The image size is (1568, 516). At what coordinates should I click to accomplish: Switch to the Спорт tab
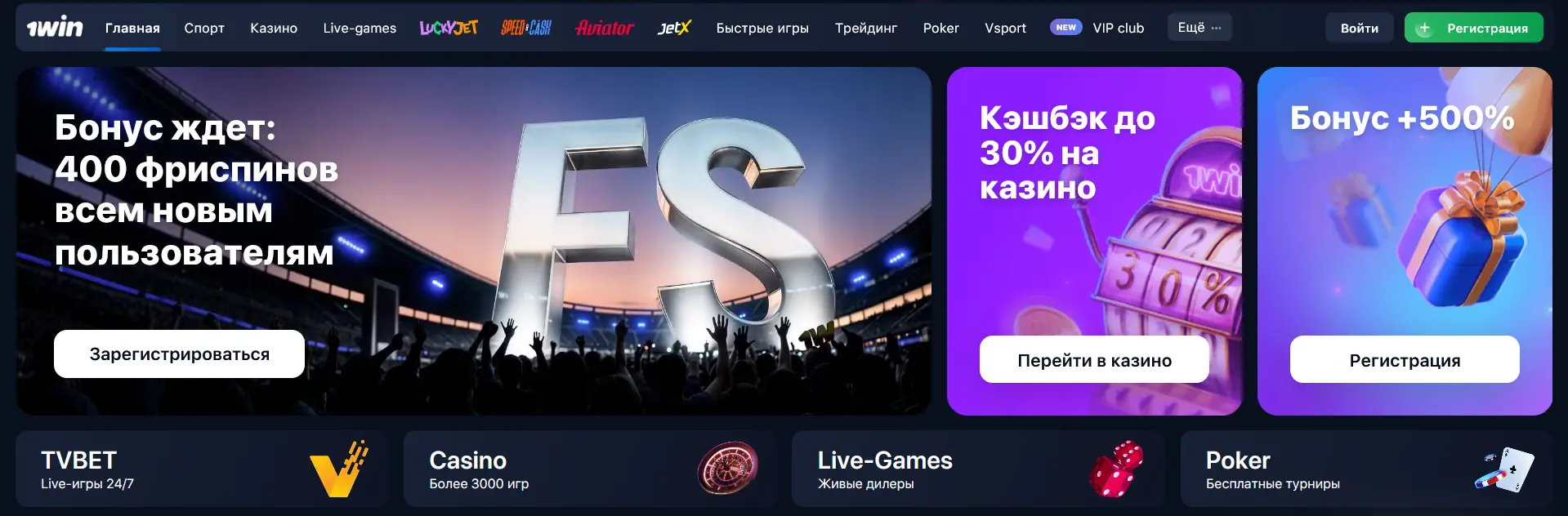(204, 28)
